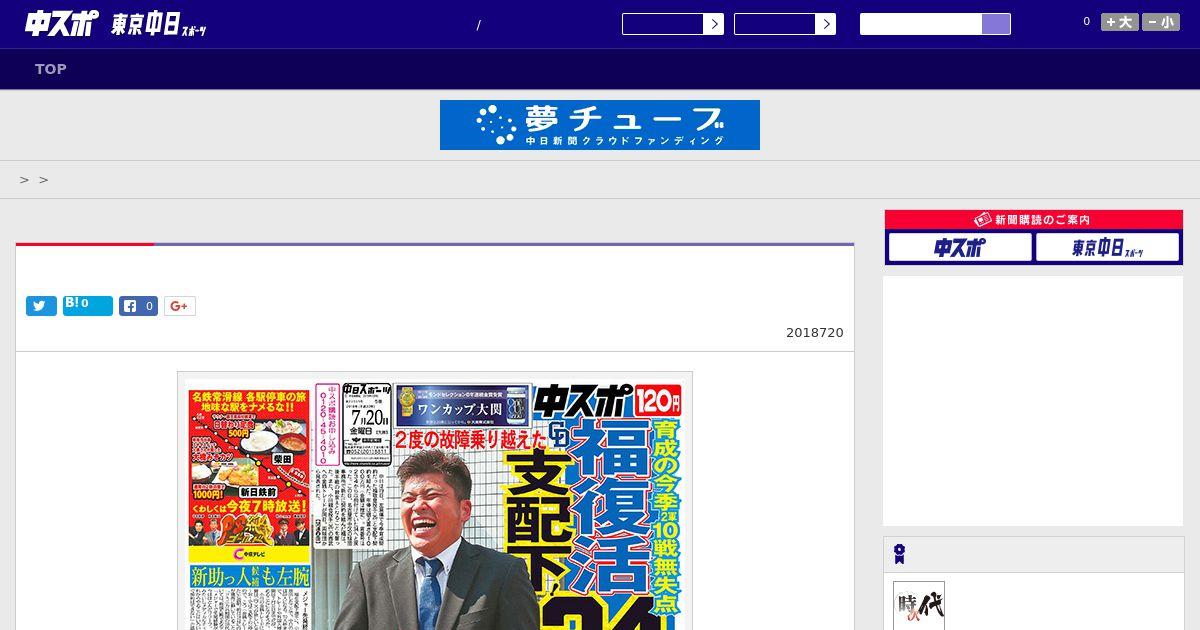Click the 新聞購読のご案内 header
Screen dimensions: 1200x630
pos(1034,220)
